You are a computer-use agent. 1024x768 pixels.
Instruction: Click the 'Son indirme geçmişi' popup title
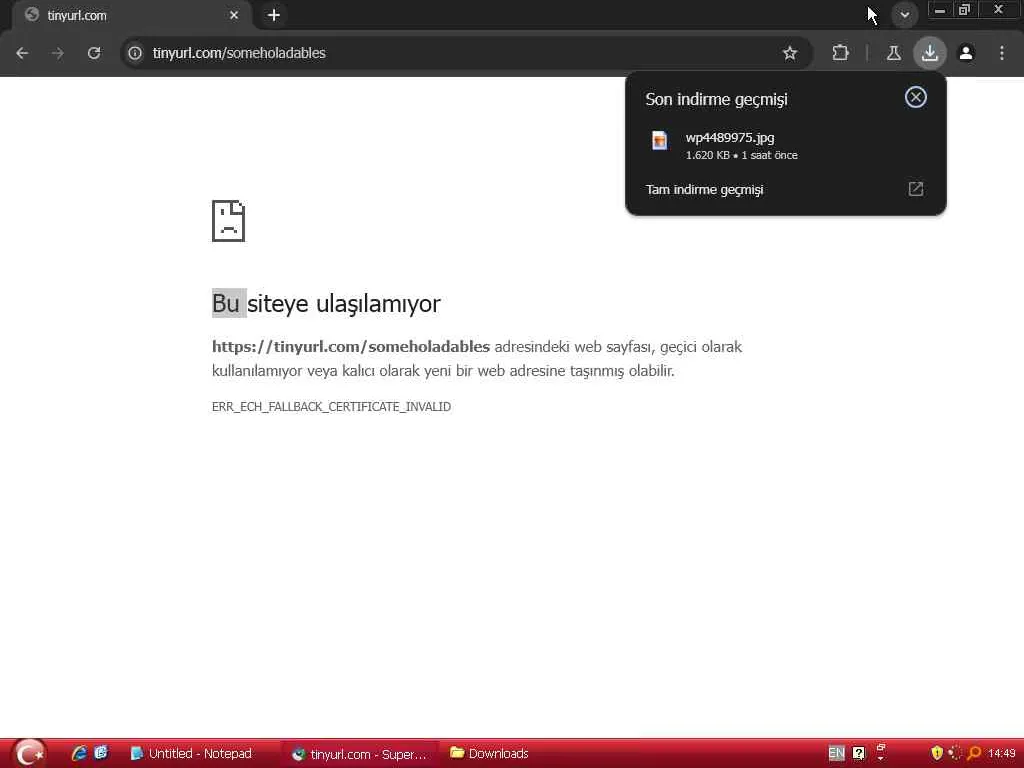(x=716, y=99)
